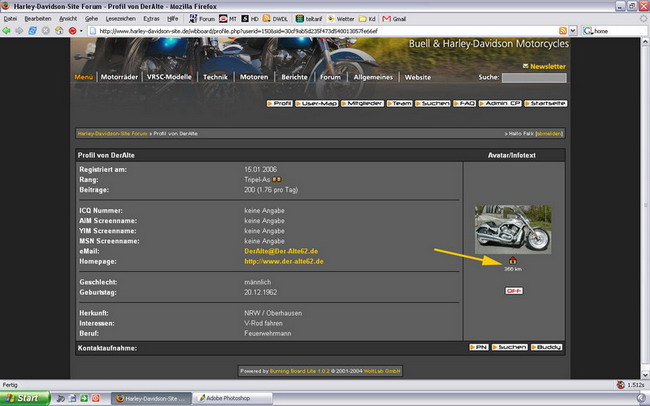Viewport: 650px width, 406px height.
Task: Click the Team nav button
Action: 402,103
